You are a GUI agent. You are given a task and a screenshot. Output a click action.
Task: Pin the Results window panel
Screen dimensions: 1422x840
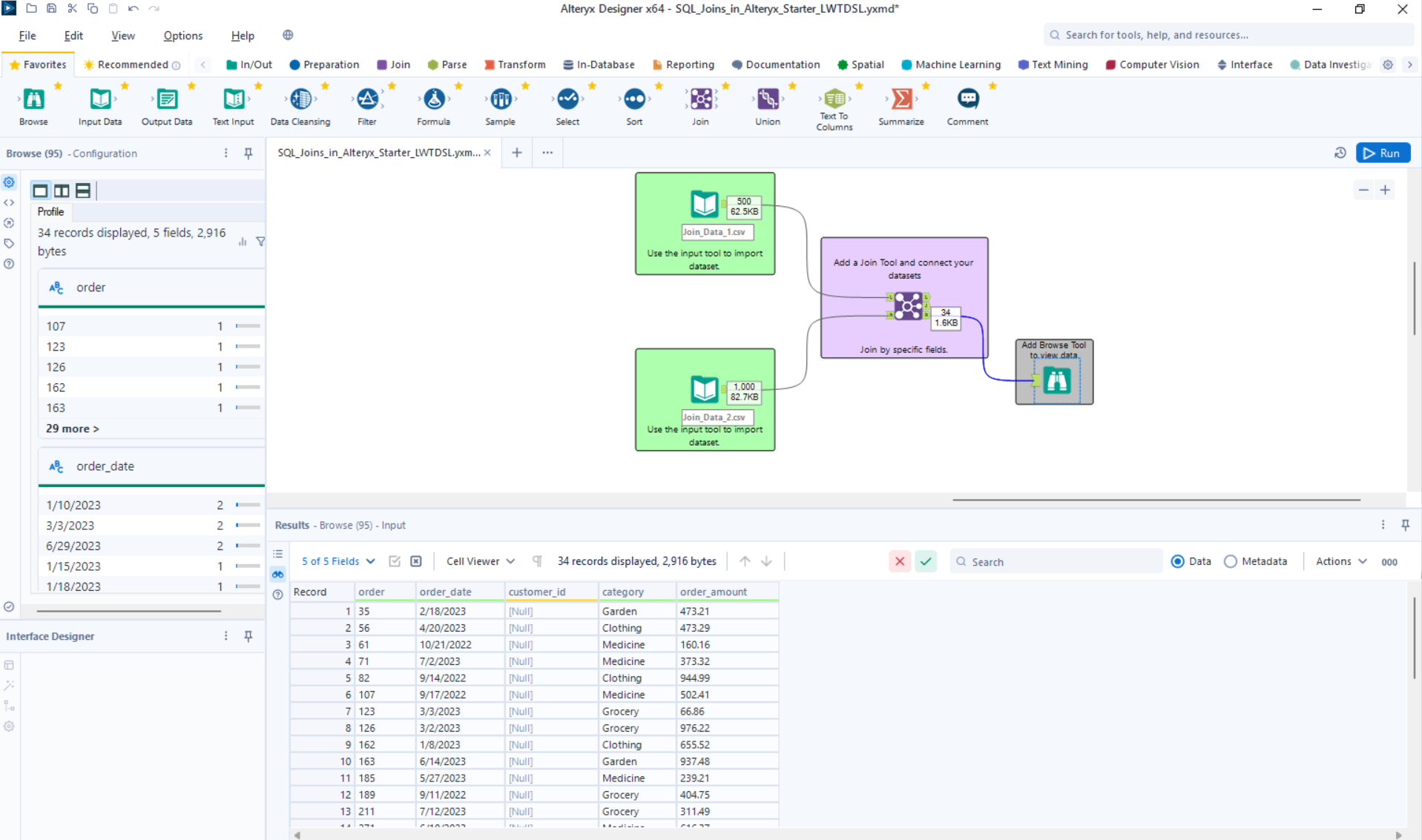(x=1405, y=525)
